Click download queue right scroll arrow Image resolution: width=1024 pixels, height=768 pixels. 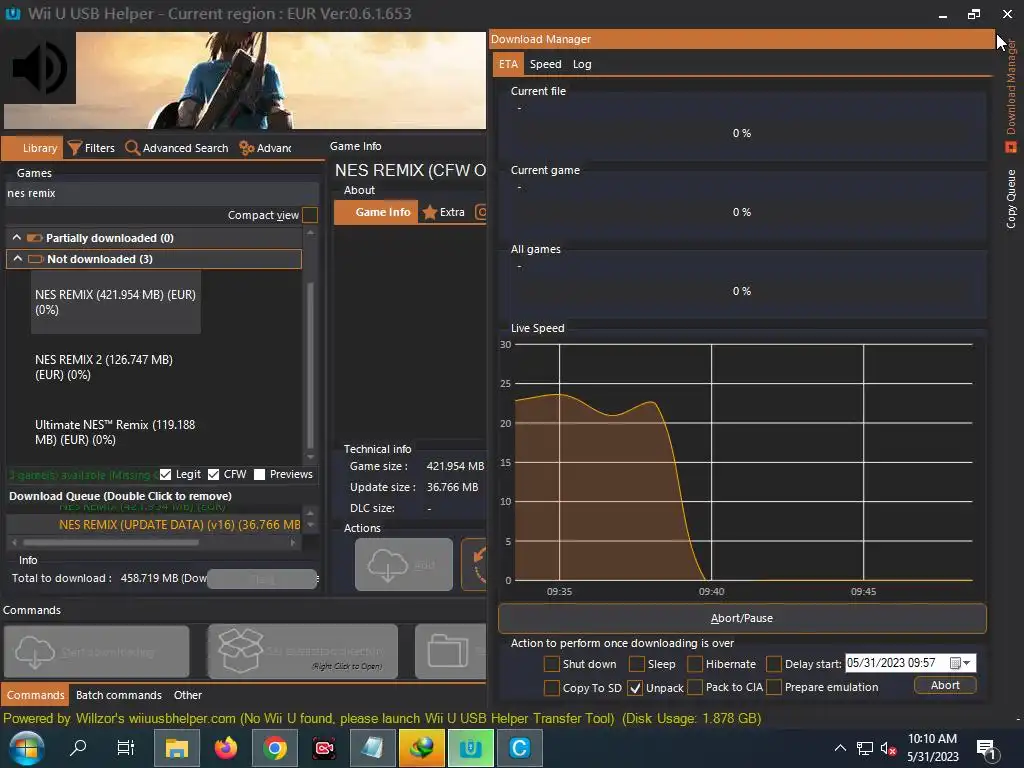(293, 542)
